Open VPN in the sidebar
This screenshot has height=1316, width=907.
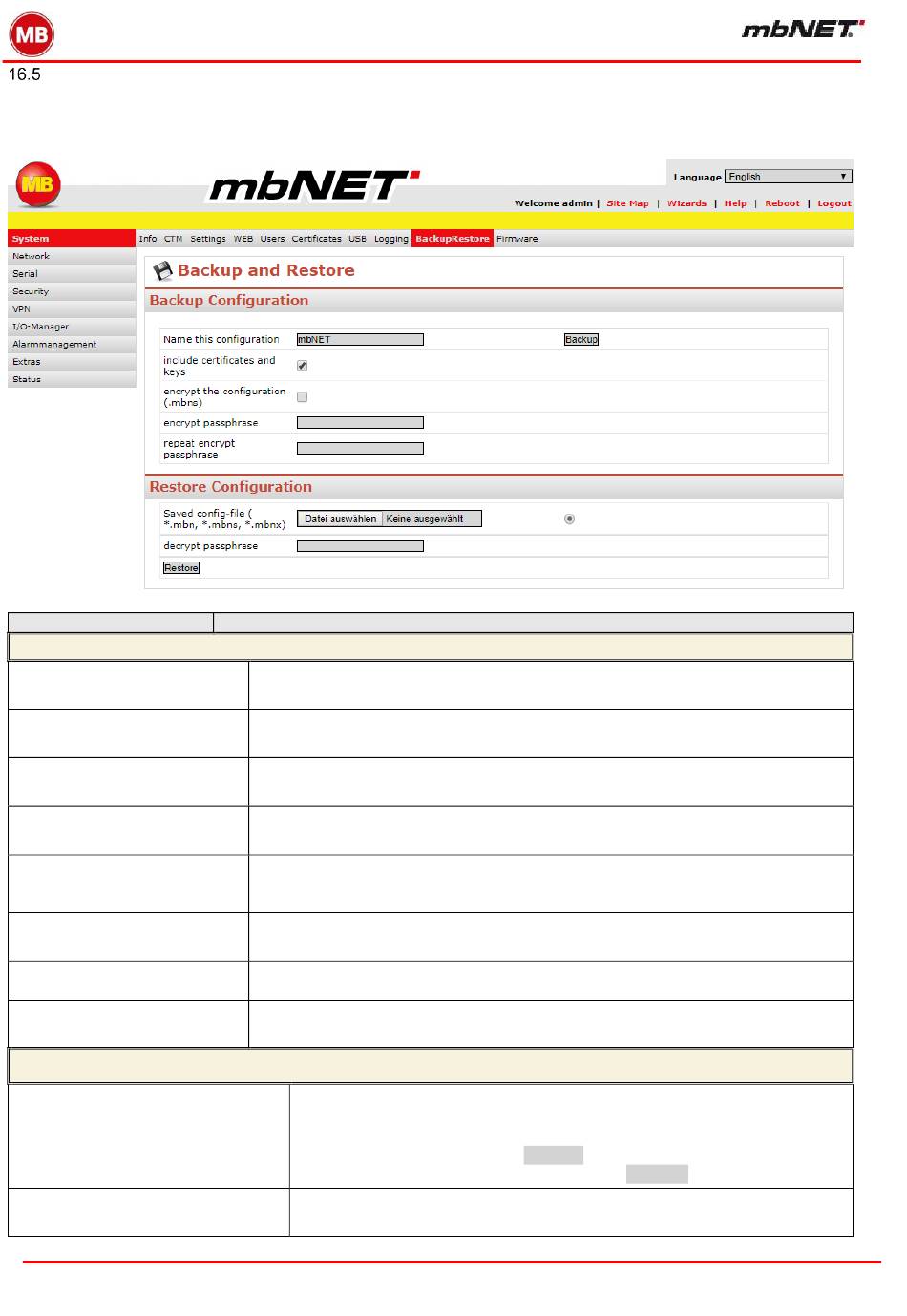[x=72, y=309]
